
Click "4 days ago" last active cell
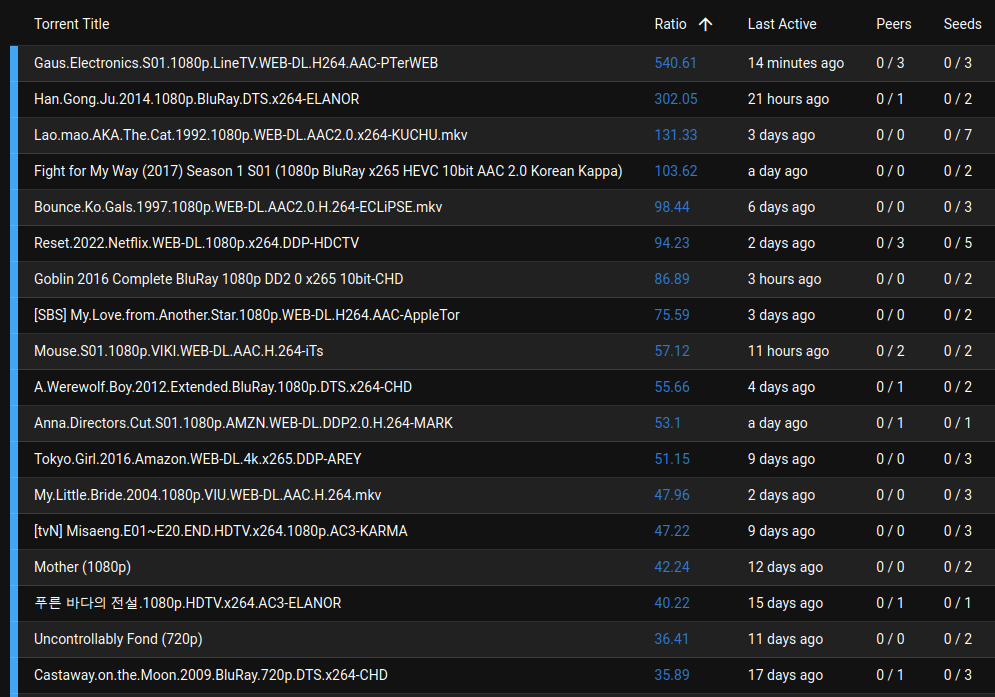(x=781, y=387)
